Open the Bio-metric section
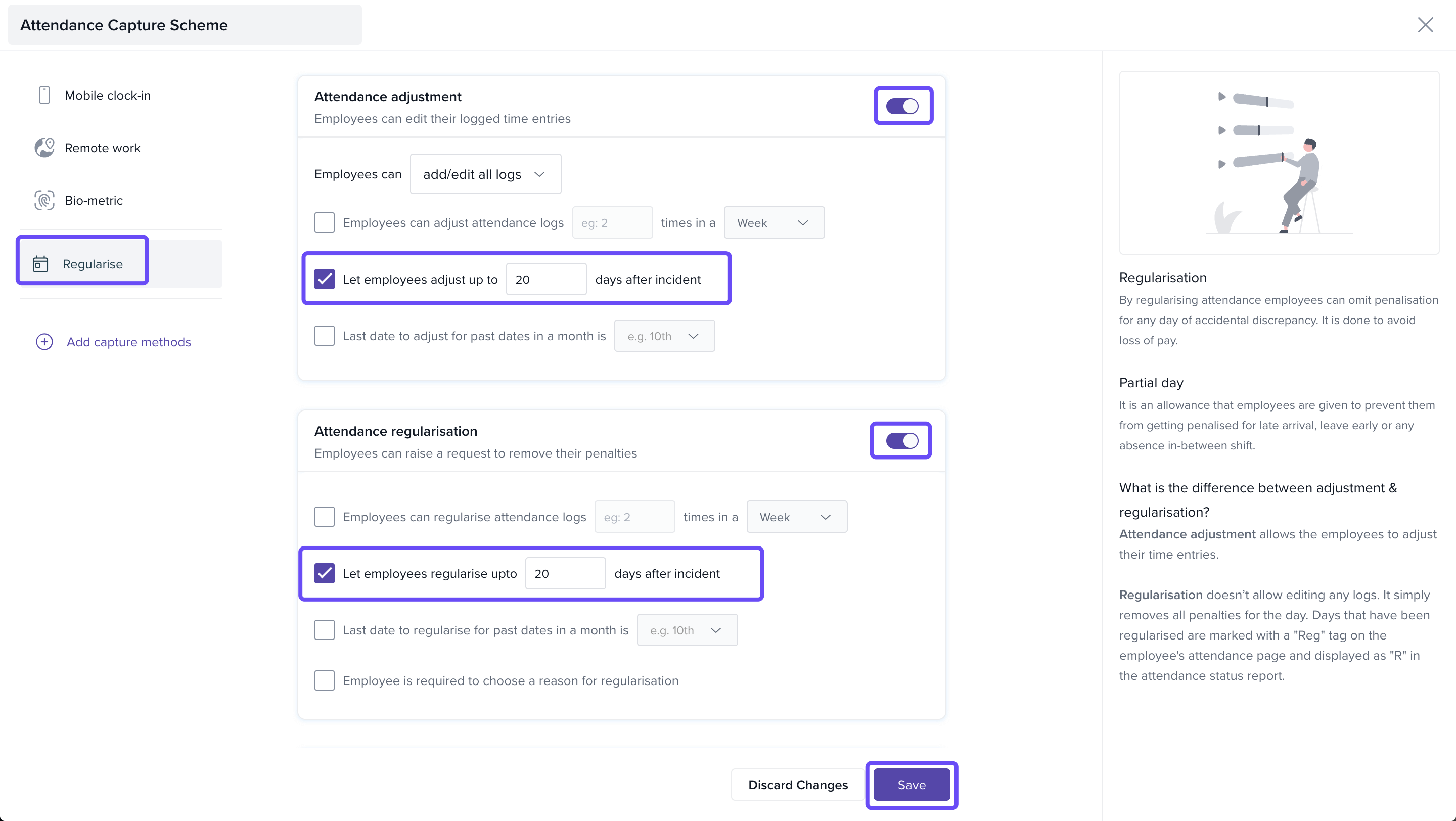Viewport: 1456px width, 821px height. pyautogui.click(x=94, y=200)
